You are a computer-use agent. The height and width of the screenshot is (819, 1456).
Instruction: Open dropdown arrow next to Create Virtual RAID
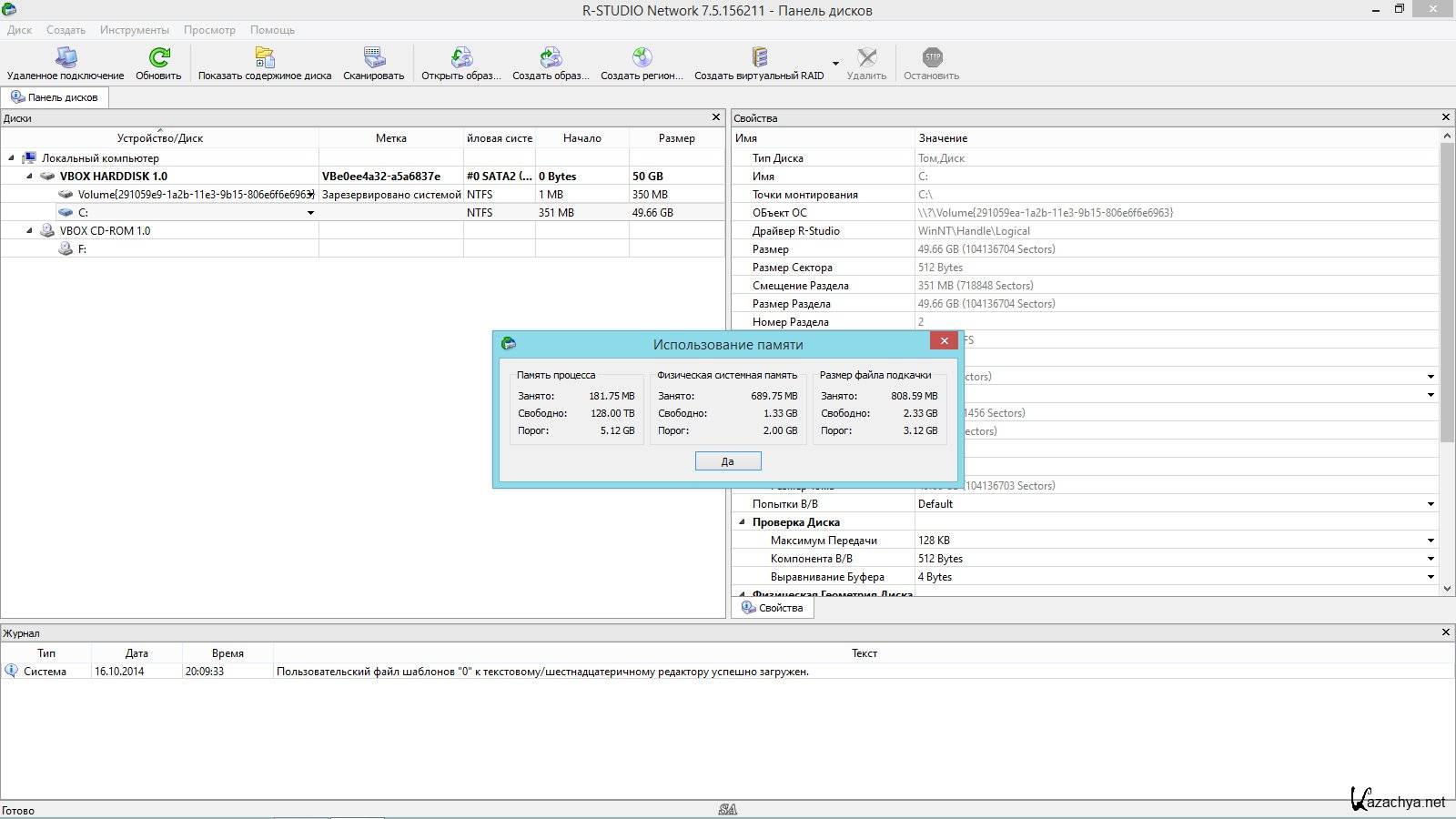(x=835, y=64)
